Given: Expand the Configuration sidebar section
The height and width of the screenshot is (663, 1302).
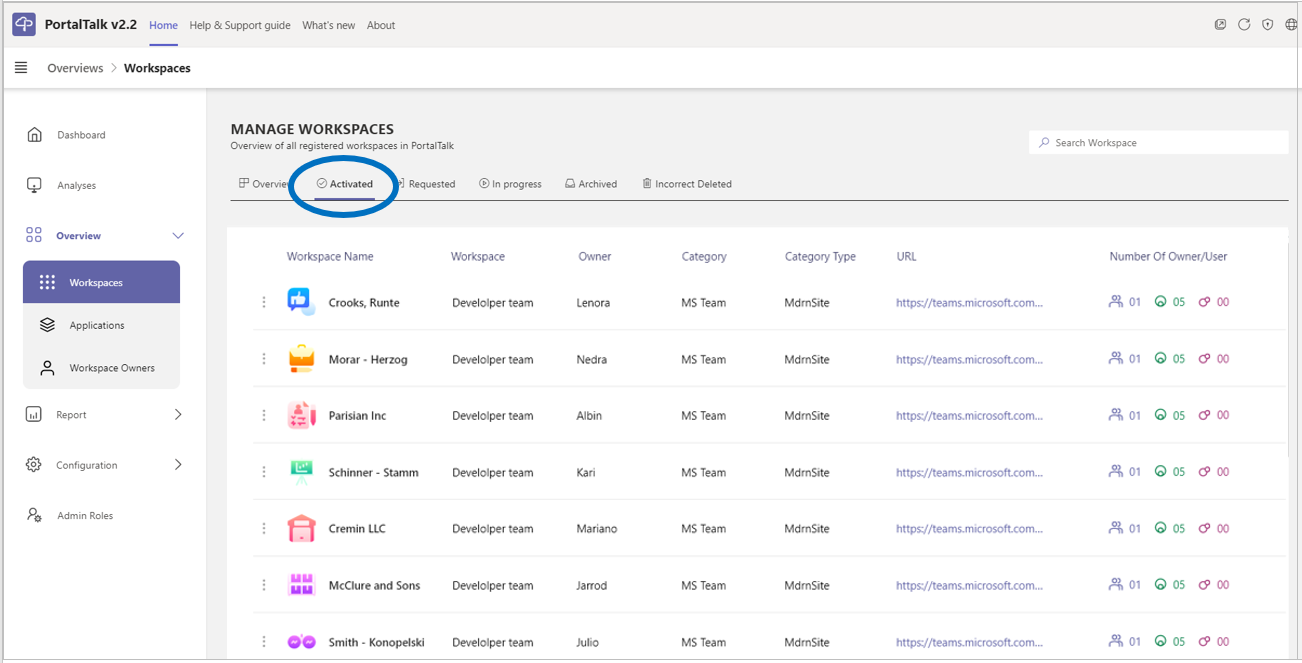Looking at the screenshot, I should point(178,465).
